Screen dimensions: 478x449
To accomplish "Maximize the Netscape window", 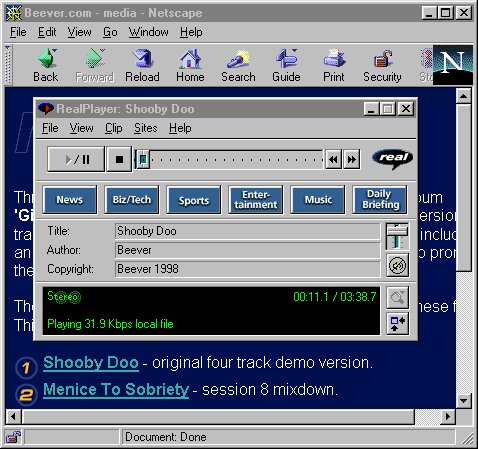I will 446,13.
